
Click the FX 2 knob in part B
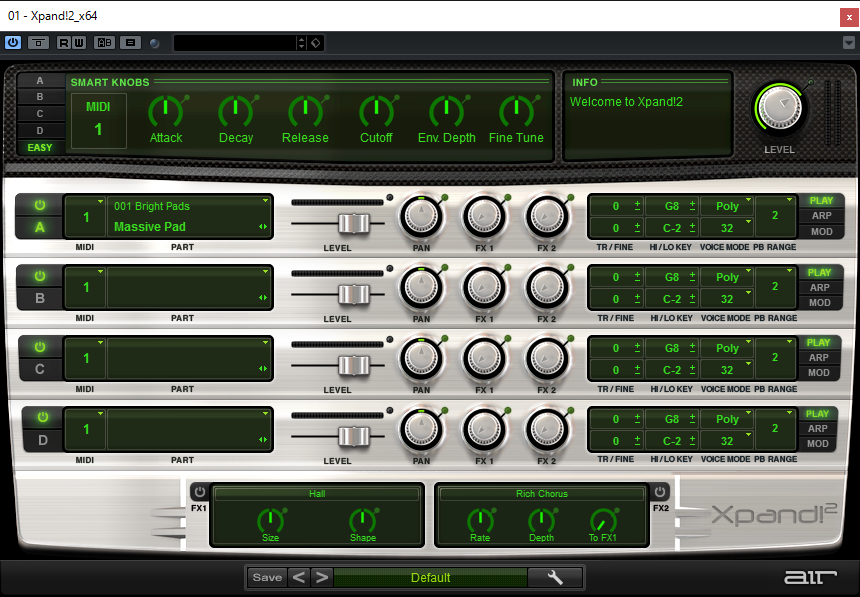pyautogui.click(x=547, y=288)
